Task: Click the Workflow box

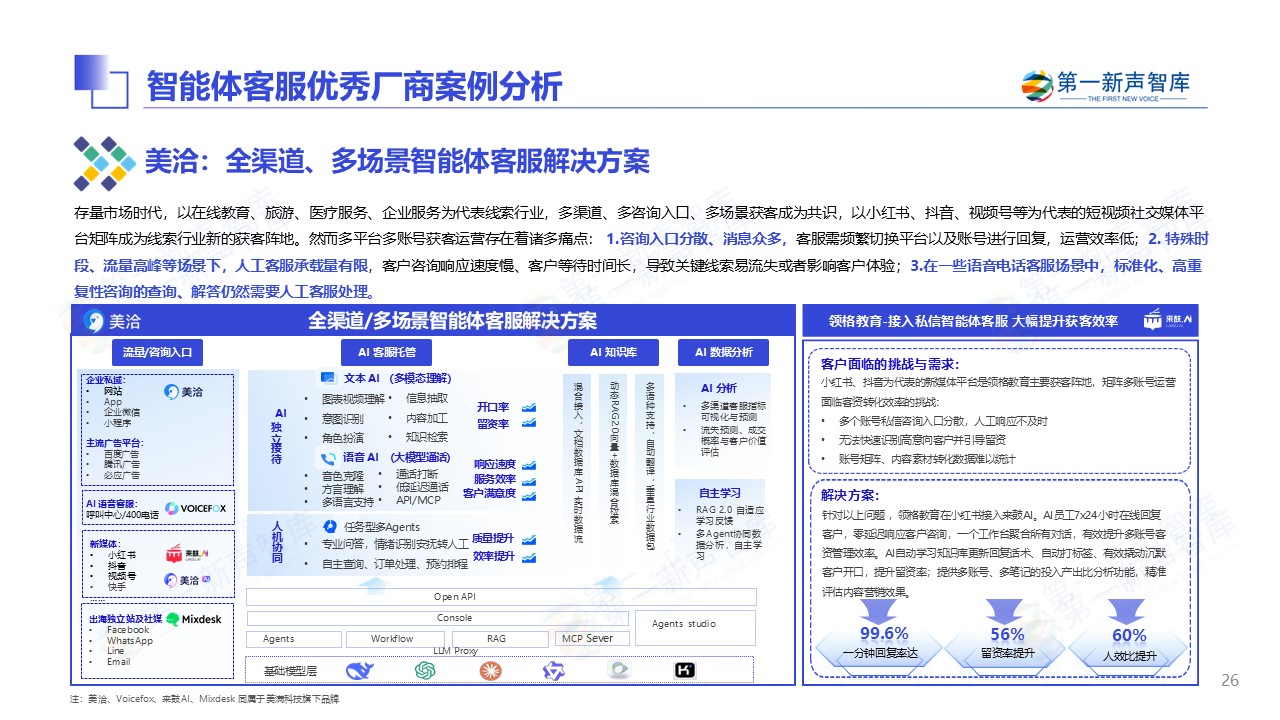Action: tap(392, 639)
